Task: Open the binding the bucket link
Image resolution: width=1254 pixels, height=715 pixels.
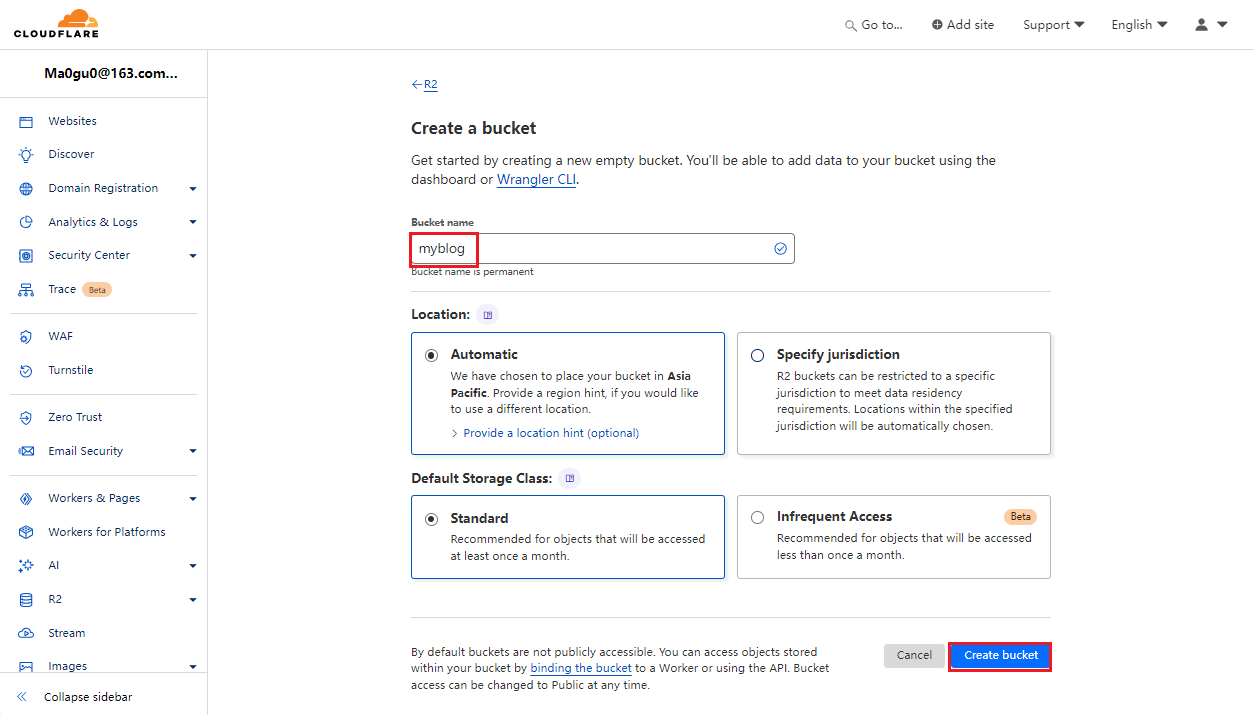Action: click(581, 668)
